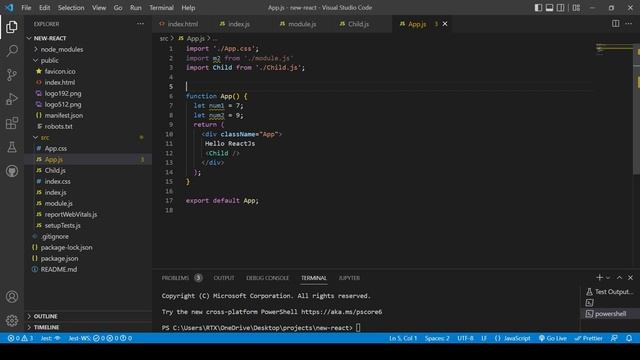Change indentation Spaces: 2
The height and width of the screenshot is (360, 640).
coord(437,338)
